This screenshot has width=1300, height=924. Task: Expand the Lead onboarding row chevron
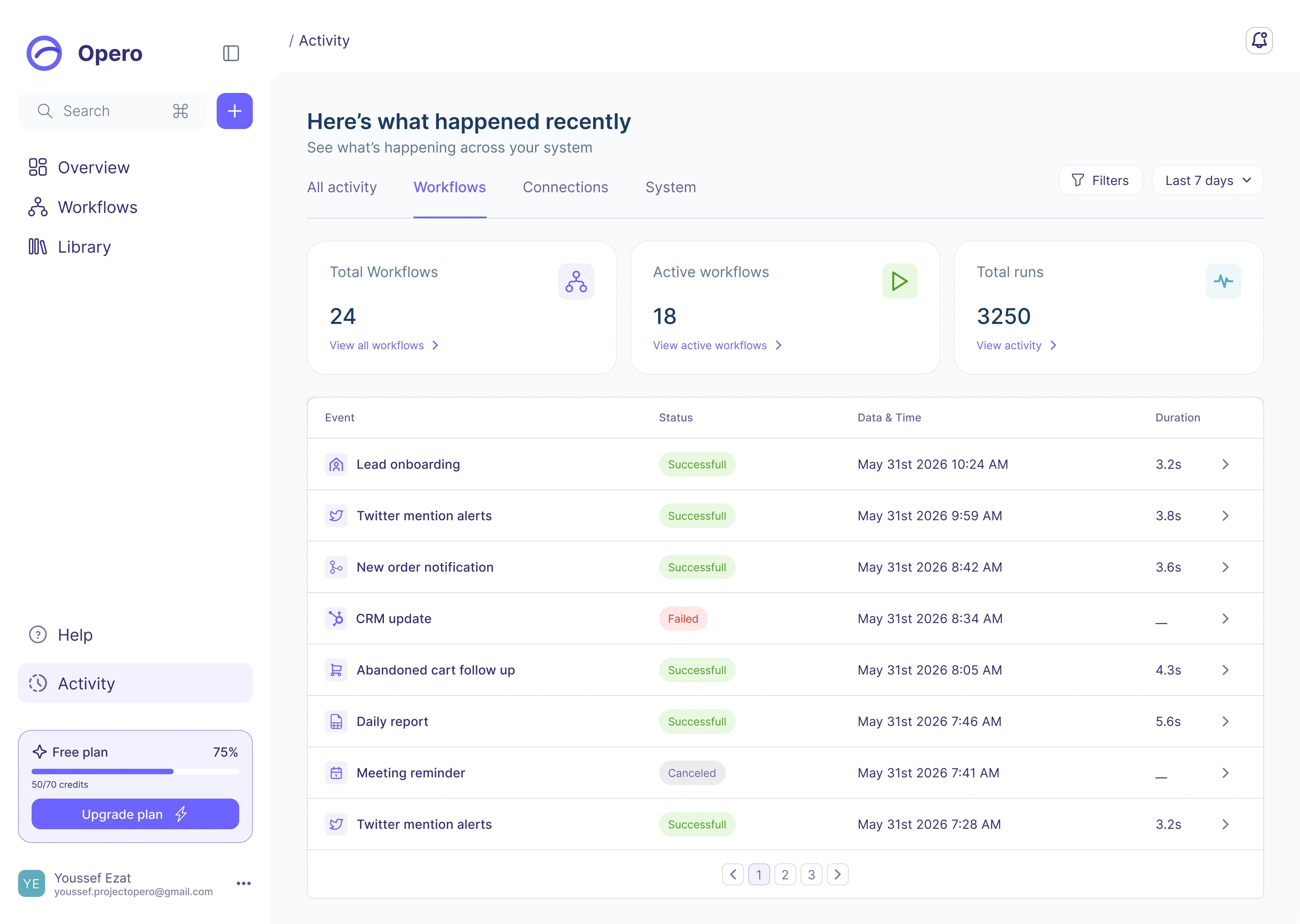(x=1225, y=464)
